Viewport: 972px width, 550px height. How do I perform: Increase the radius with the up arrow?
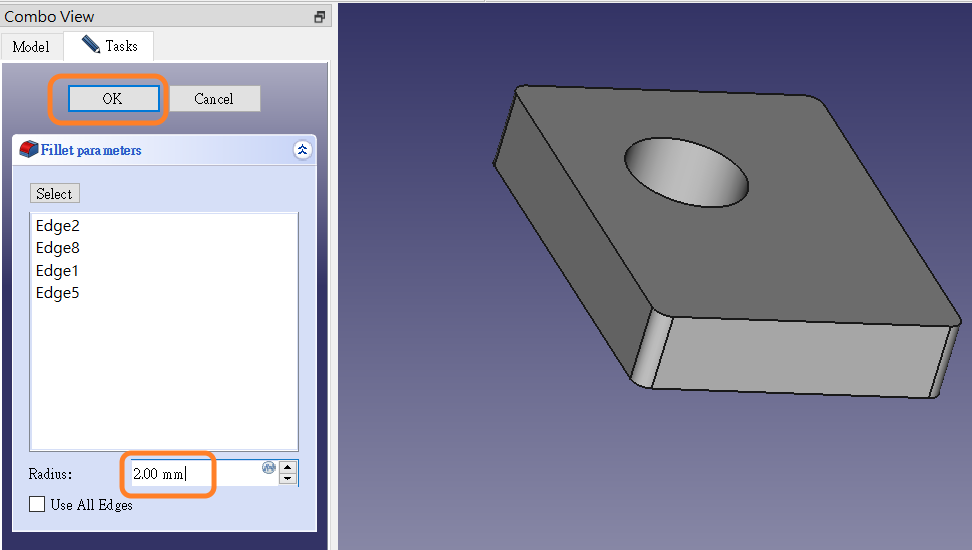click(x=288, y=467)
